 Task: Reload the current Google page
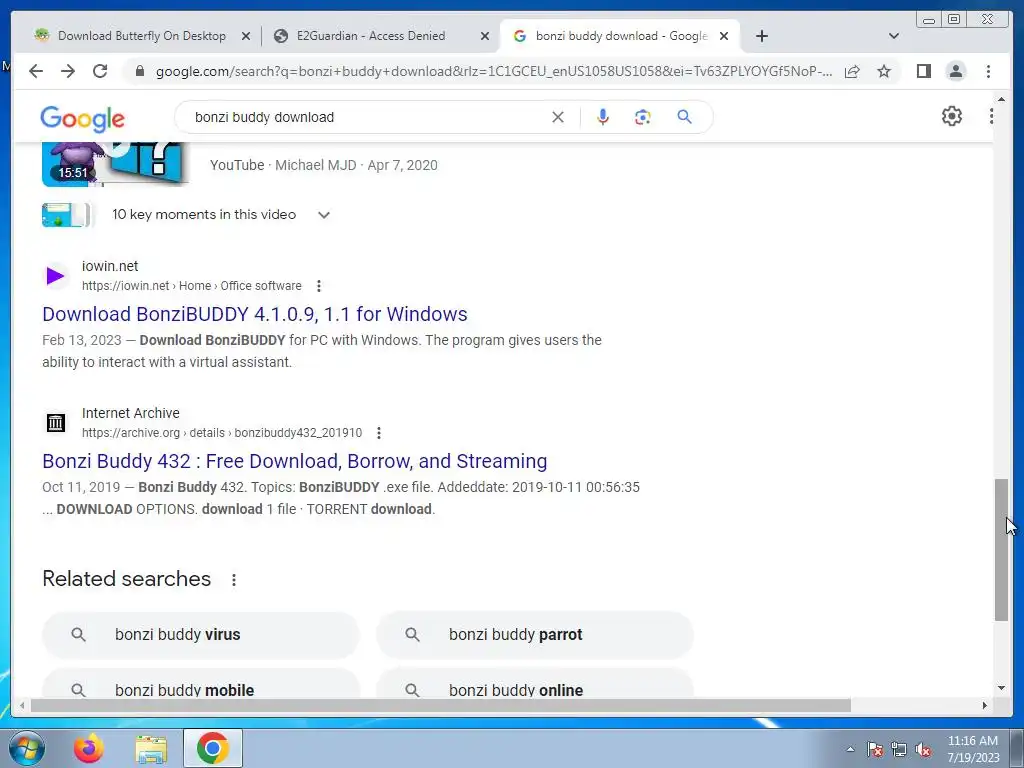point(100,71)
